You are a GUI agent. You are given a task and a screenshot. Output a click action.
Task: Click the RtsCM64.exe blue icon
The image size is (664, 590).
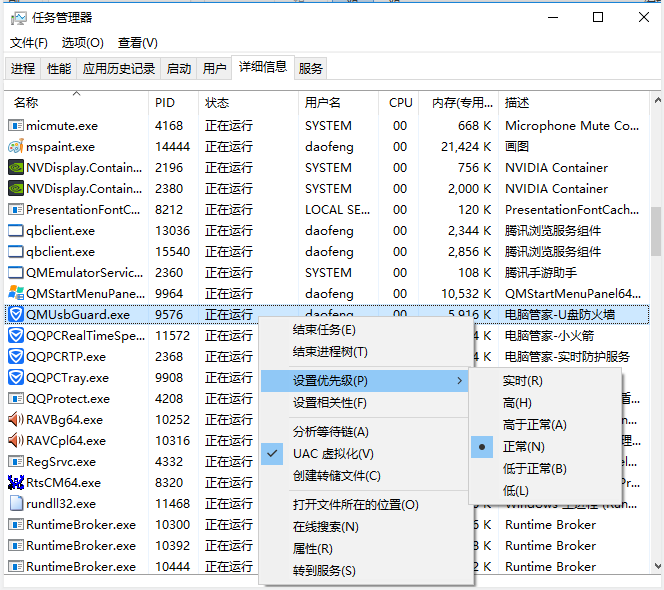16,482
